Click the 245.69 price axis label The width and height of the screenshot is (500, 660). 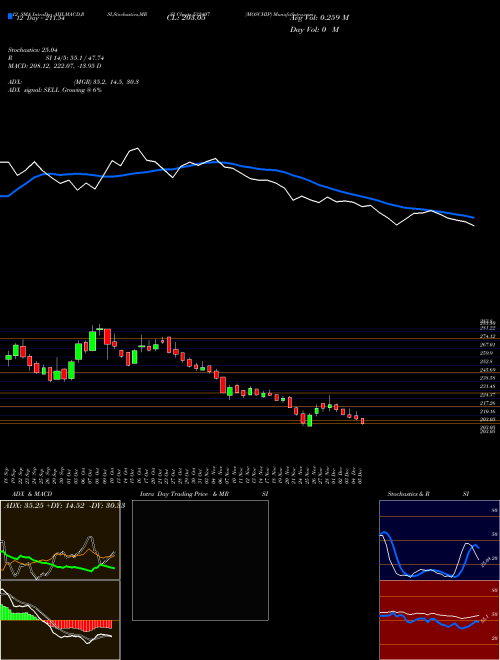coord(489,370)
